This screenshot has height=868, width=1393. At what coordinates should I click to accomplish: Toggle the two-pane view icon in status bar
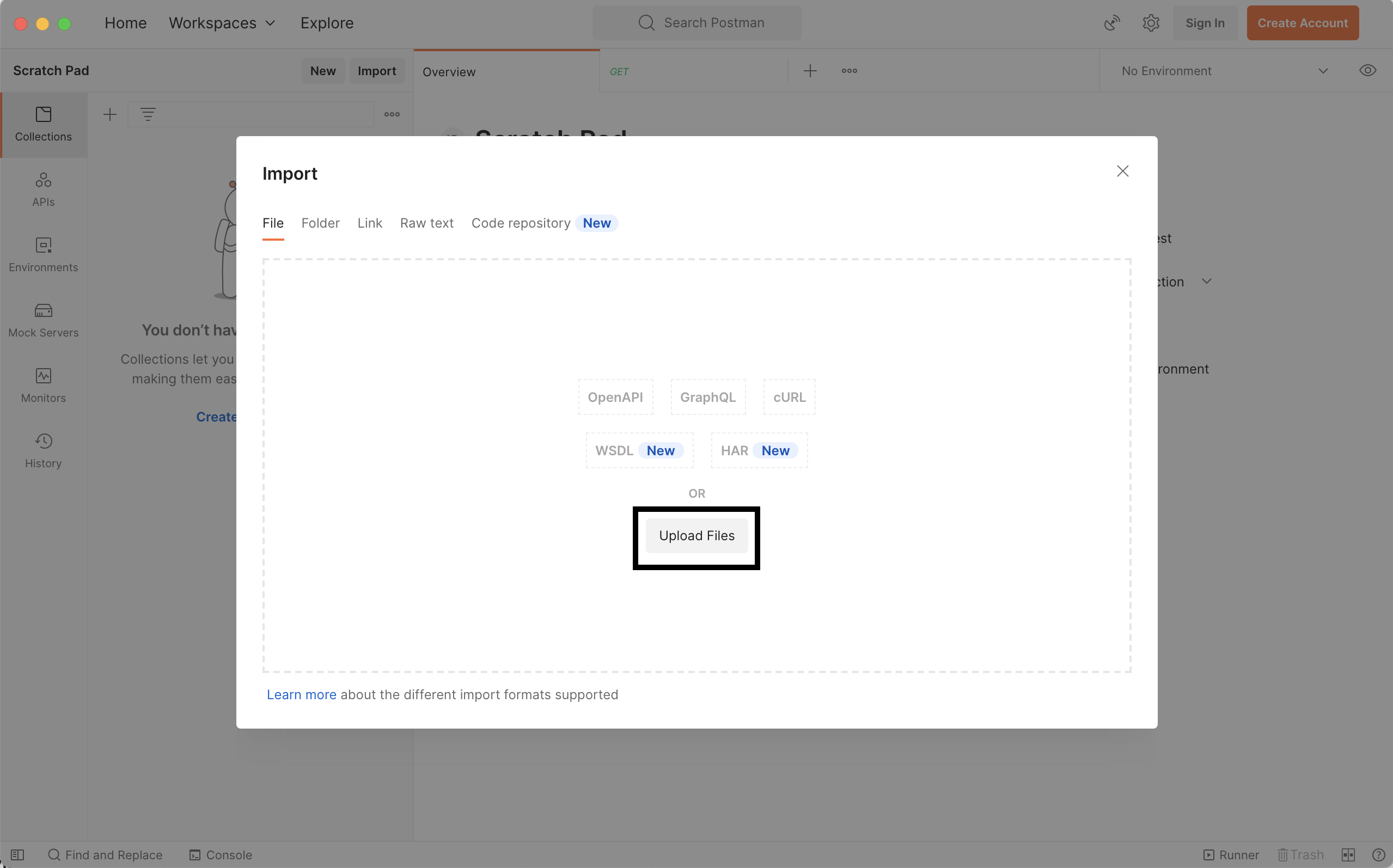point(1348,855)
